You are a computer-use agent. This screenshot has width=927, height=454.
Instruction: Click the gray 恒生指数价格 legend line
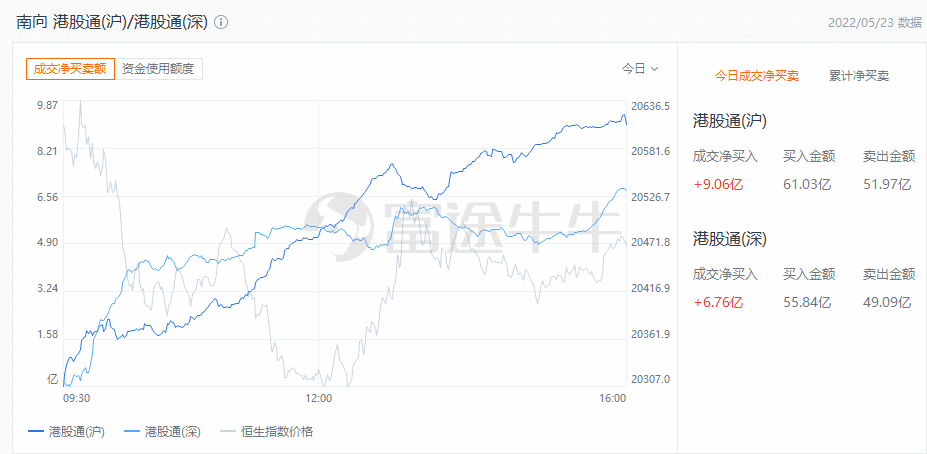pos(228,432)
